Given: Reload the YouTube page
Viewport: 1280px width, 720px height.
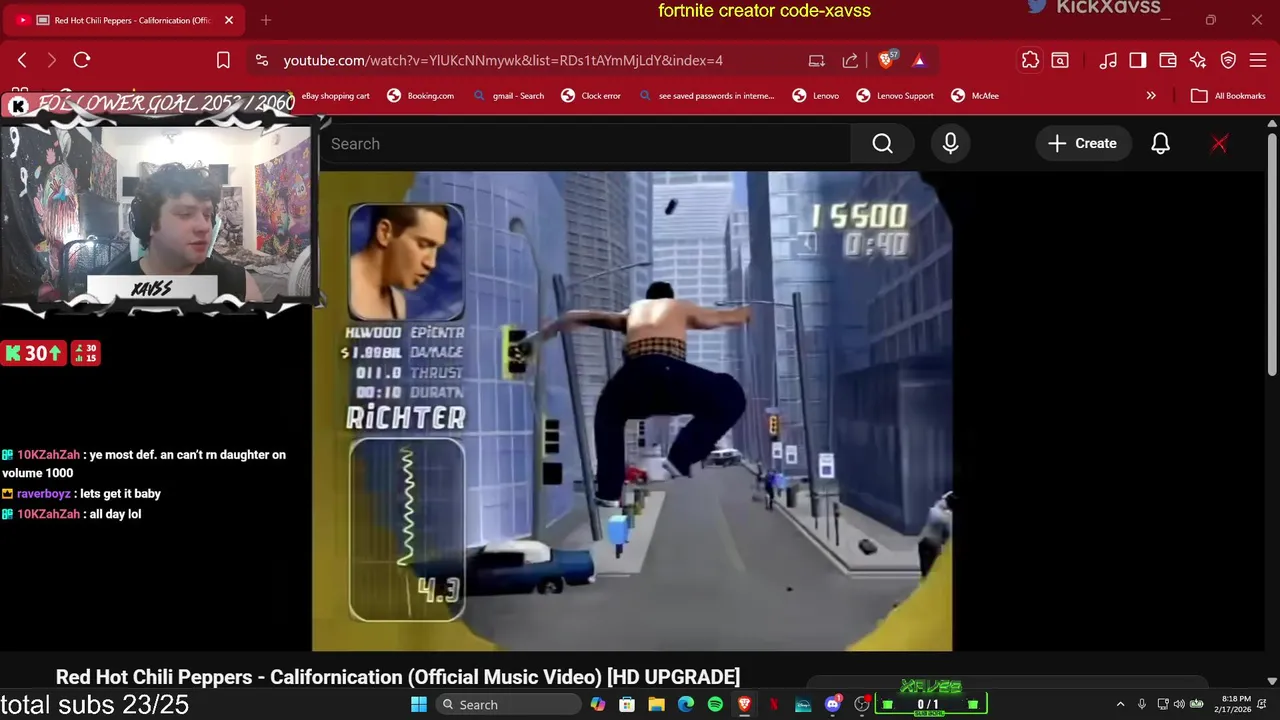Looking at the screenshot, I should [x=82, y=60].
